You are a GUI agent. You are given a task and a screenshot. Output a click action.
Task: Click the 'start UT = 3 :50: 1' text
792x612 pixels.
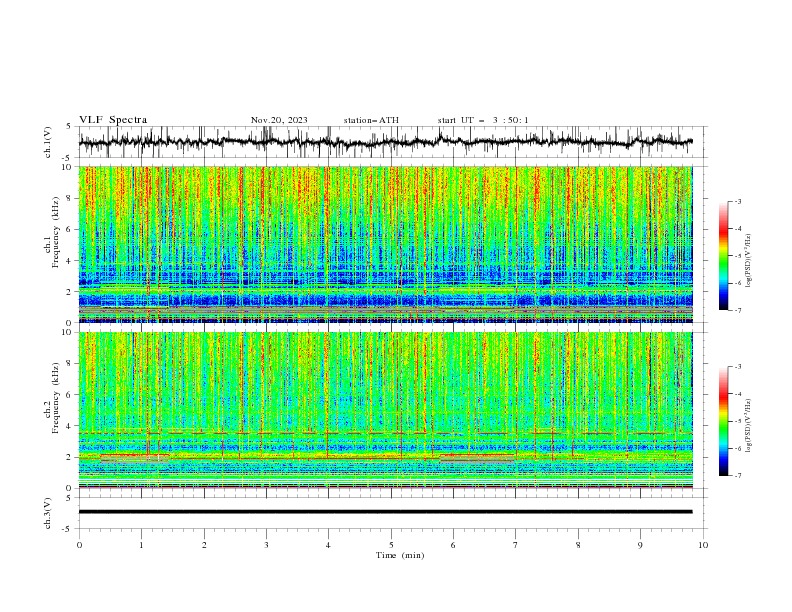pos(483,120)
